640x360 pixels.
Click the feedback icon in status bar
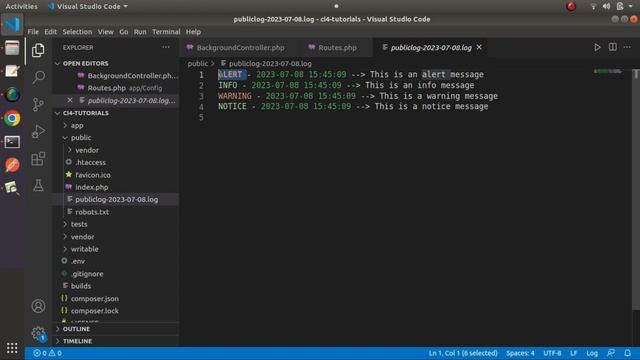[611, 353]
